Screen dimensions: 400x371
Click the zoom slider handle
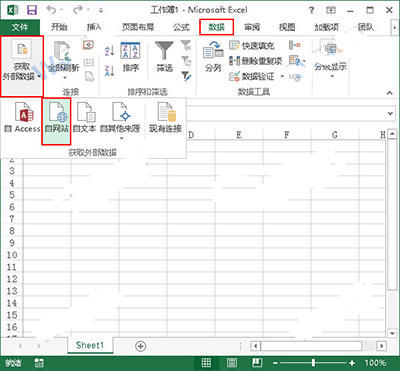313,363
